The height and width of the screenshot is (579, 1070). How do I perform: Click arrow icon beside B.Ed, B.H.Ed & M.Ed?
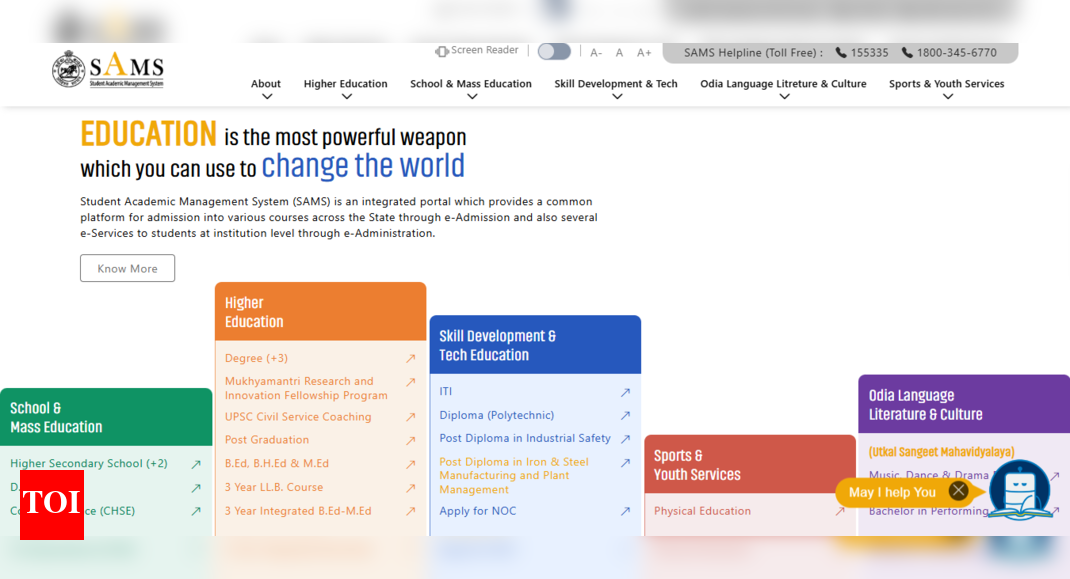tap(410, 464)
